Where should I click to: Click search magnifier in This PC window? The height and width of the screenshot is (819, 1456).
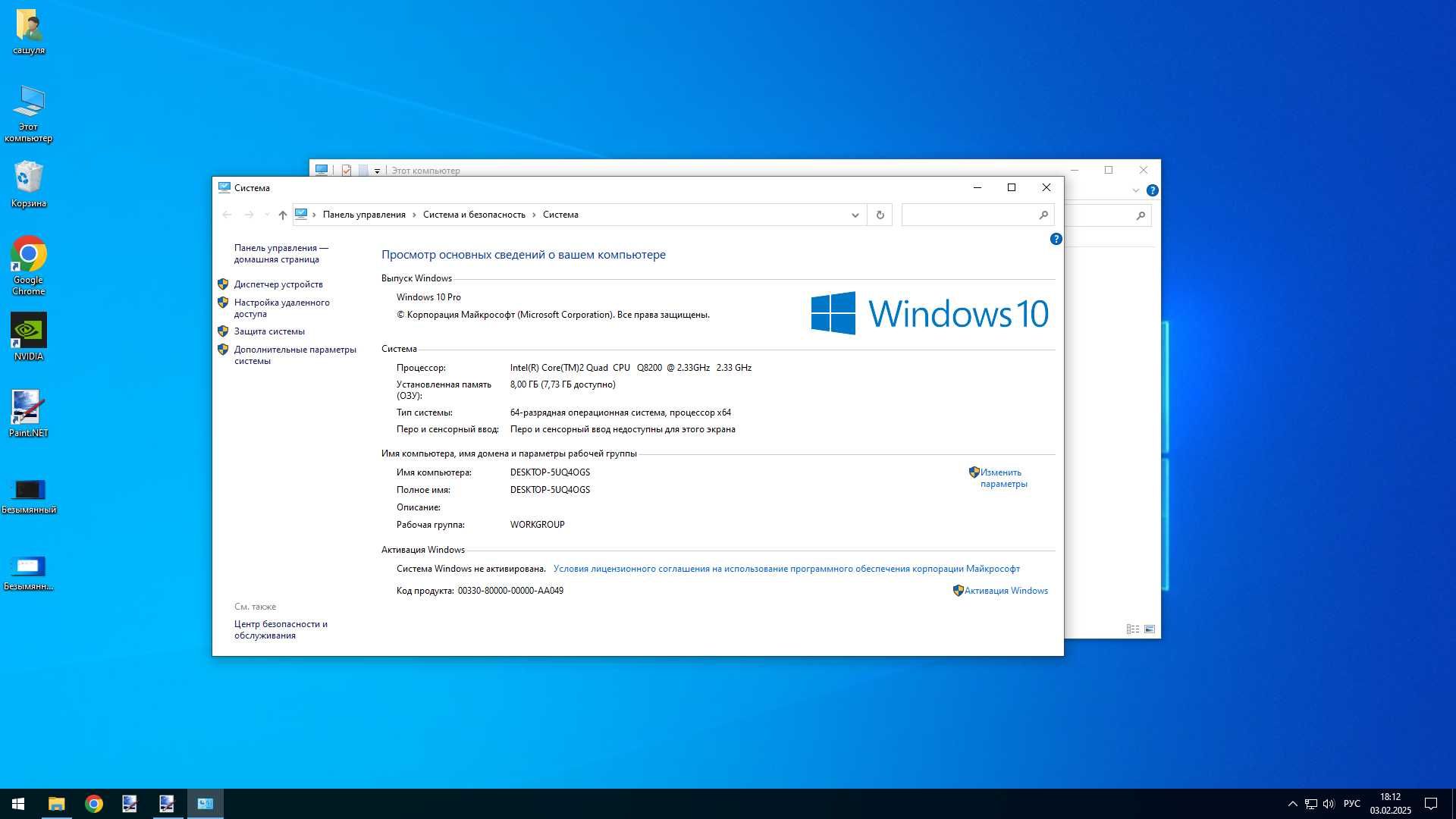click(x=1141, y=216)
